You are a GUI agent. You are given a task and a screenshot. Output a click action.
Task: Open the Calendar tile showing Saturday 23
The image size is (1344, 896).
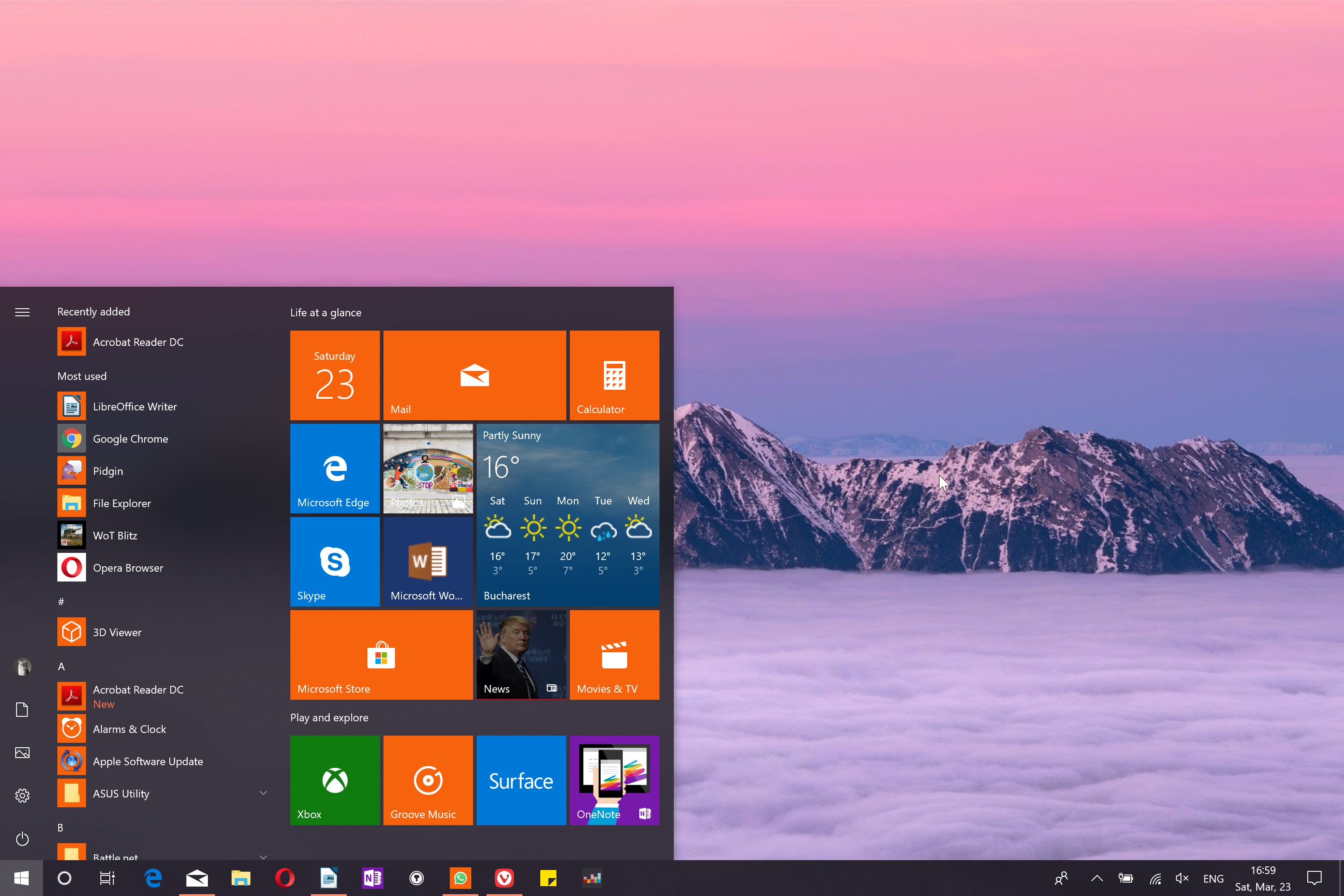[335, 375]
